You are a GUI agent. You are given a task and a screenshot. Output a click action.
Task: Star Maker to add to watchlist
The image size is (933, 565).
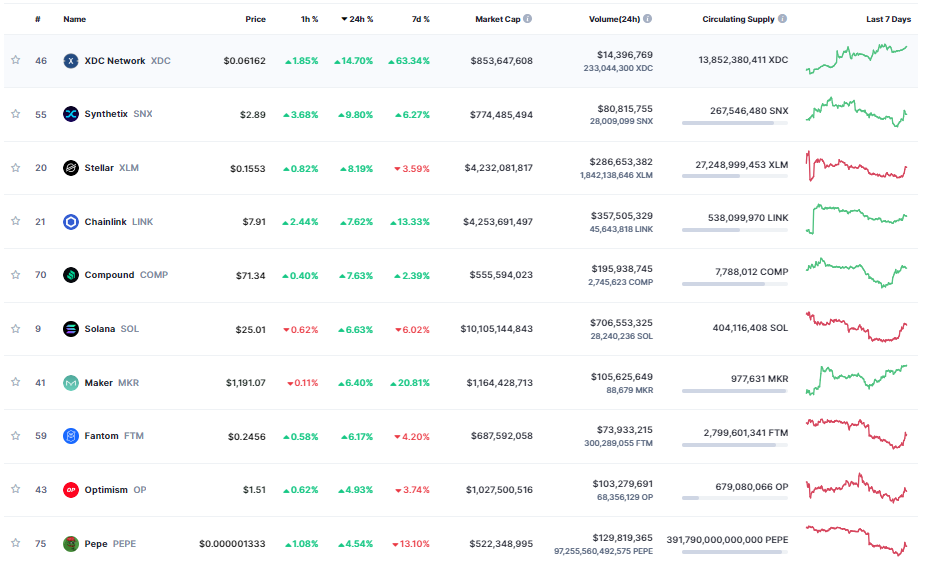click(16, 382)
